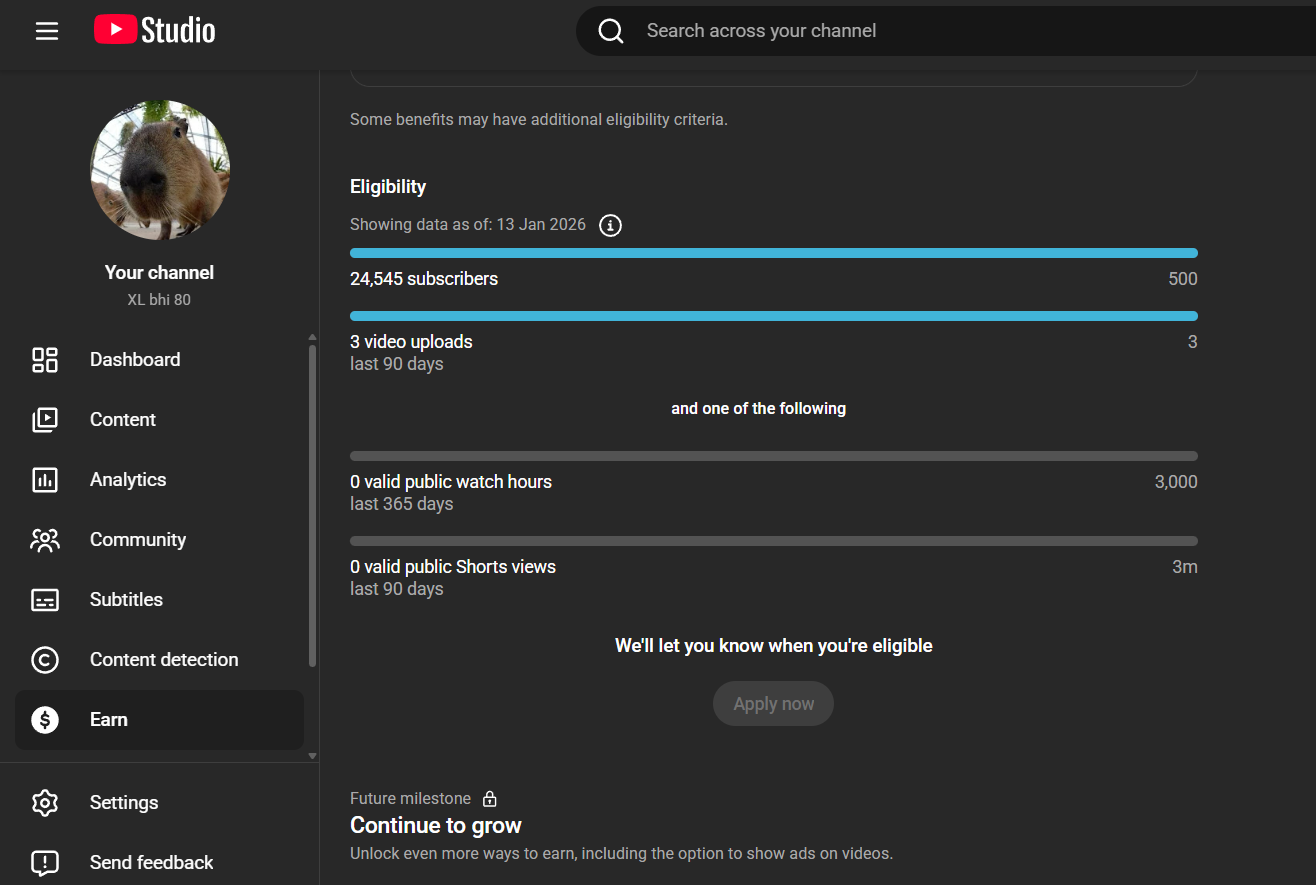Click the capybara channel profile picture
Image resolution: width=1316 pixels, height=885 pixels.
pos(160,170)
